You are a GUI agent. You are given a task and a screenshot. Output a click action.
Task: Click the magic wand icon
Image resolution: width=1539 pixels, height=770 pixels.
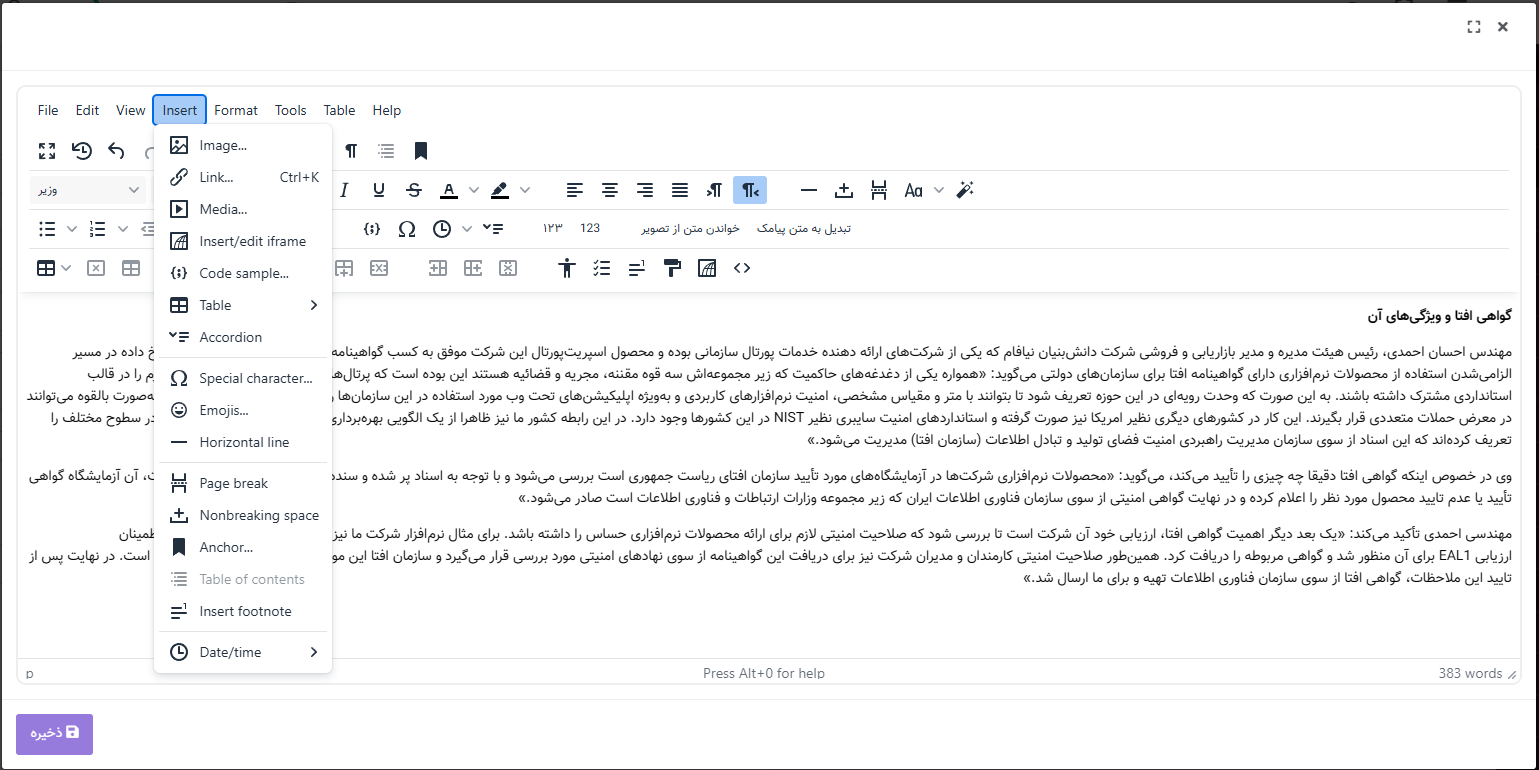(x=965, y=190)
